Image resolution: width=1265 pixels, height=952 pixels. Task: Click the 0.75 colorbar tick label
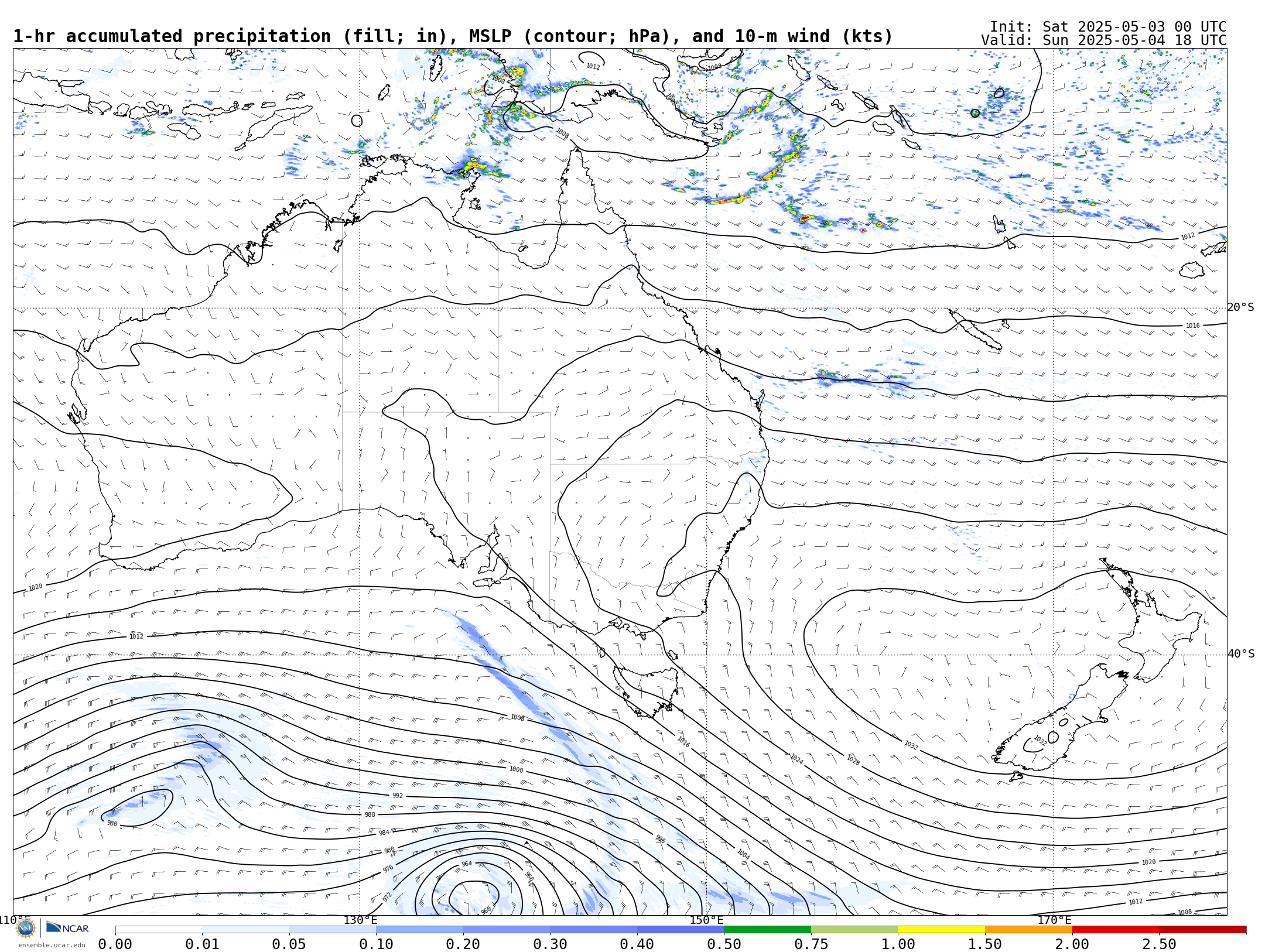811,944
